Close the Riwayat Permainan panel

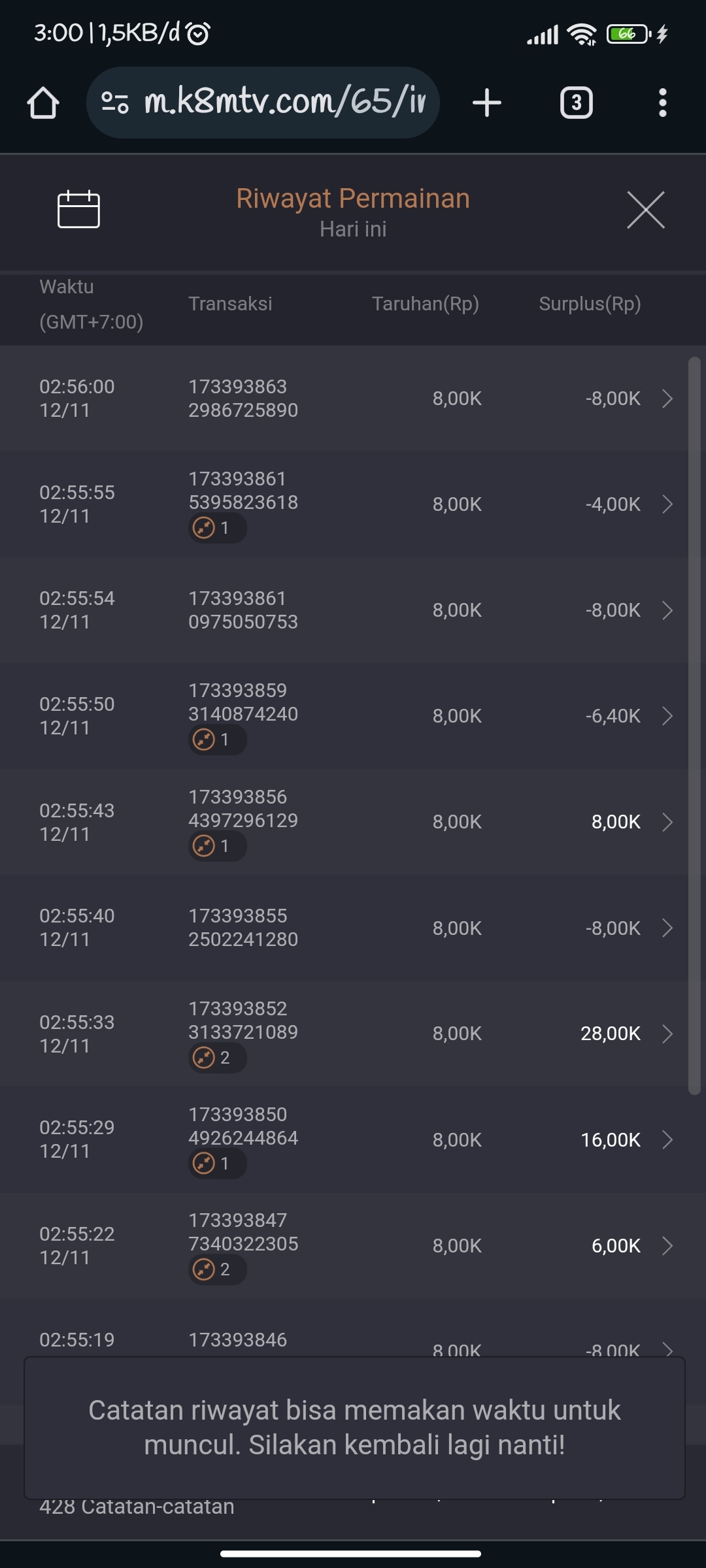click(645, 210)
